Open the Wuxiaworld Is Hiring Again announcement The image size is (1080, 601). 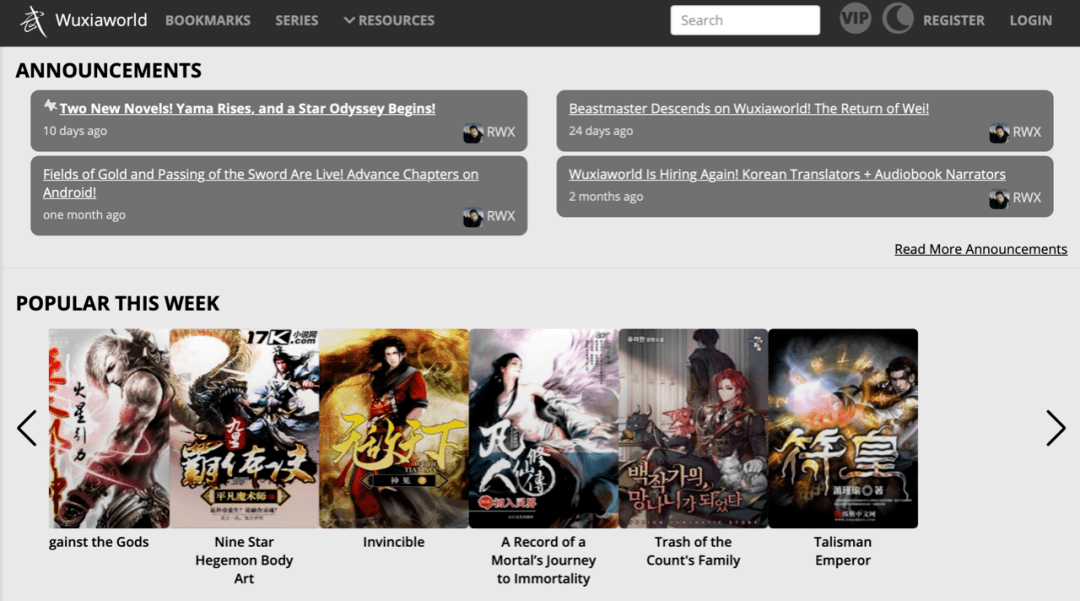(x=787, y=174)
